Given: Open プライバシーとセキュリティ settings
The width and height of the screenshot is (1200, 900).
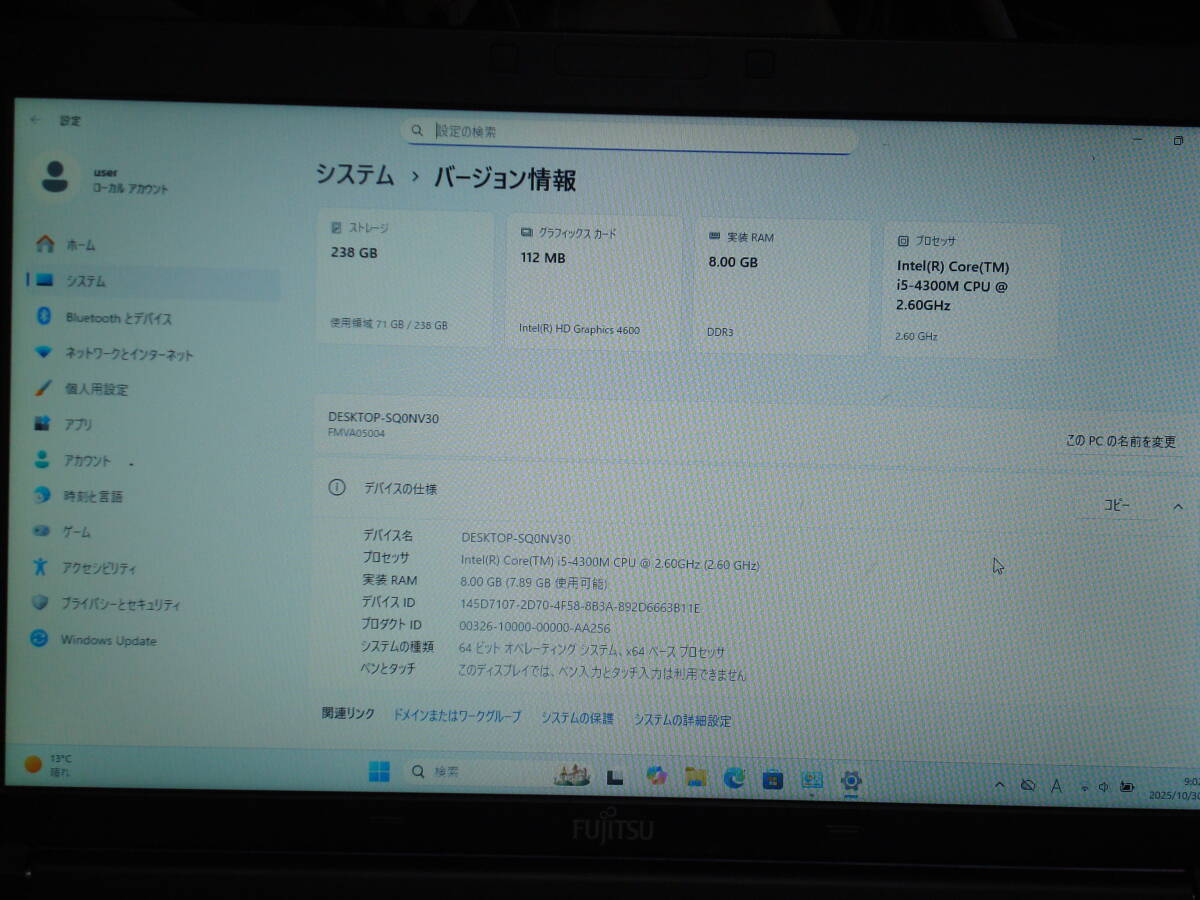Looking at the screenshot, I should [x=120, y=604].
